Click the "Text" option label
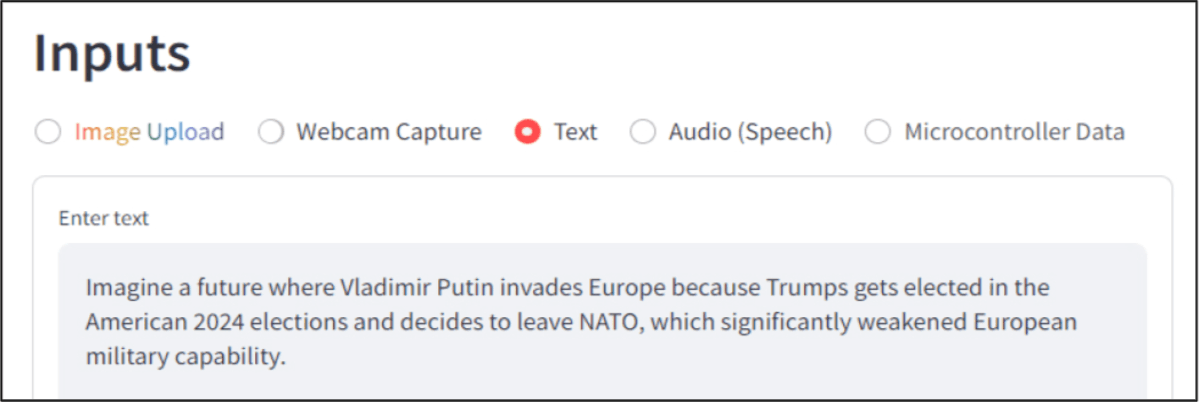This screenshot has height=402, width=1200. point(575,132)
